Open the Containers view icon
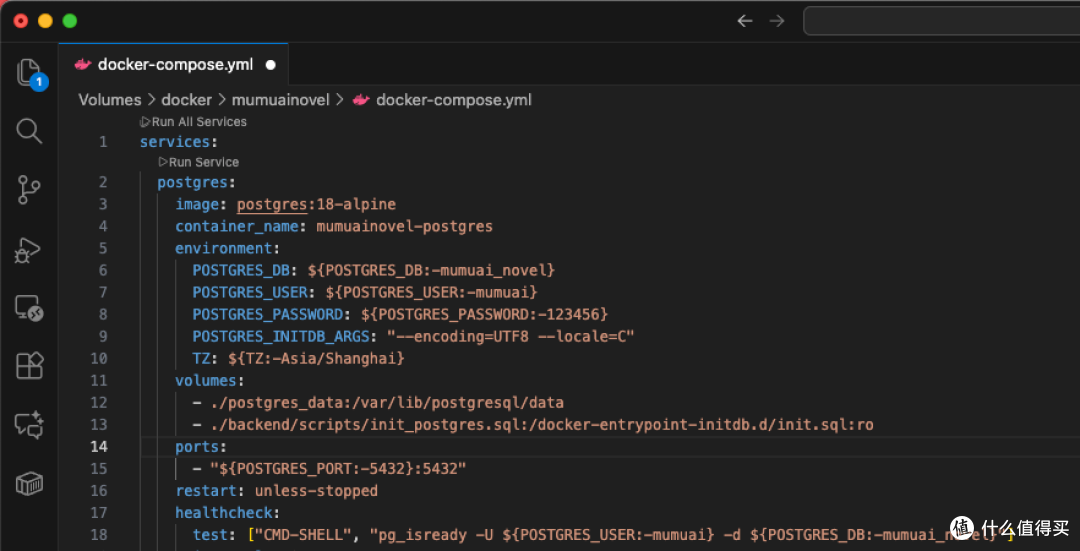The width and height of the screenshot is (1080, 551). coord(29,484)
